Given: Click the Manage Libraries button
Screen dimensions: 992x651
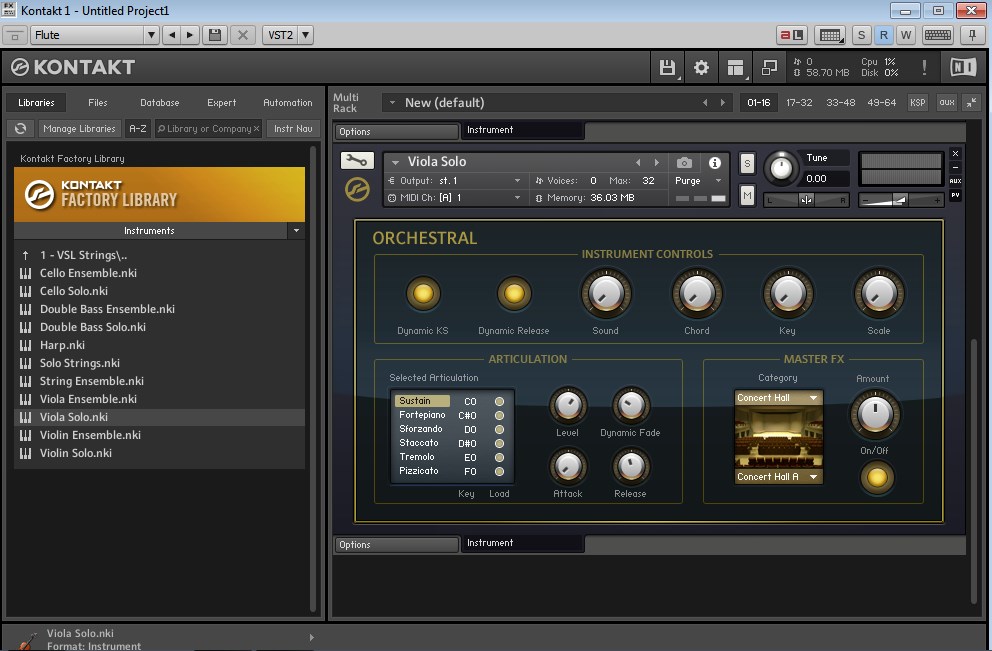Looking at the screenshot, I should 79,129.
